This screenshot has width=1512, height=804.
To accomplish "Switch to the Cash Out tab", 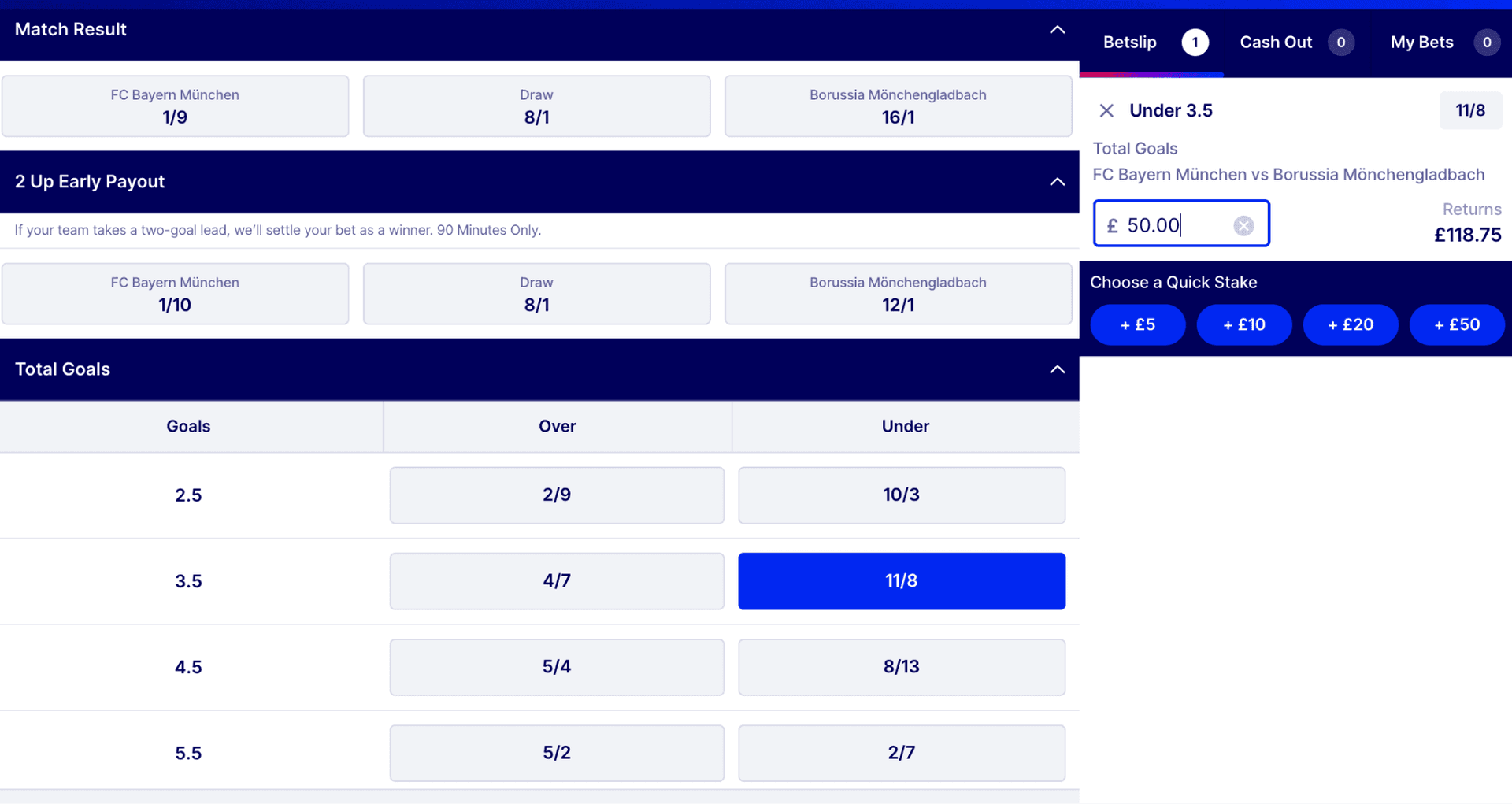I will 1276,43.
